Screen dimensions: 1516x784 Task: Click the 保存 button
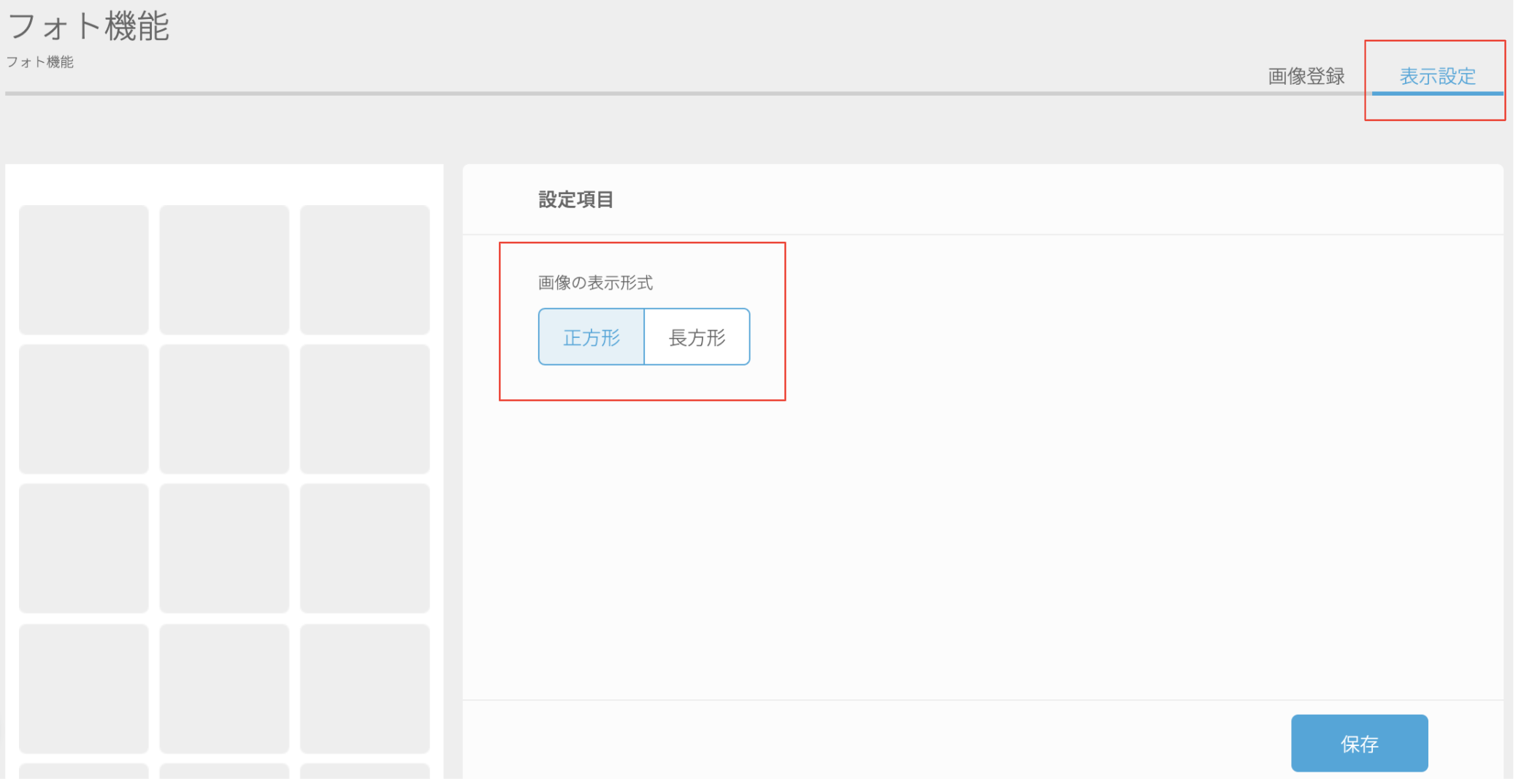pyautogui.click(x=1359, y=743)
